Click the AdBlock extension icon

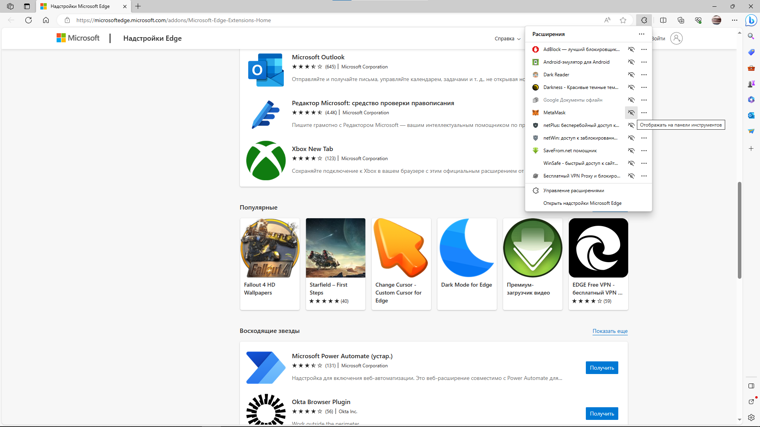point(536,49)
